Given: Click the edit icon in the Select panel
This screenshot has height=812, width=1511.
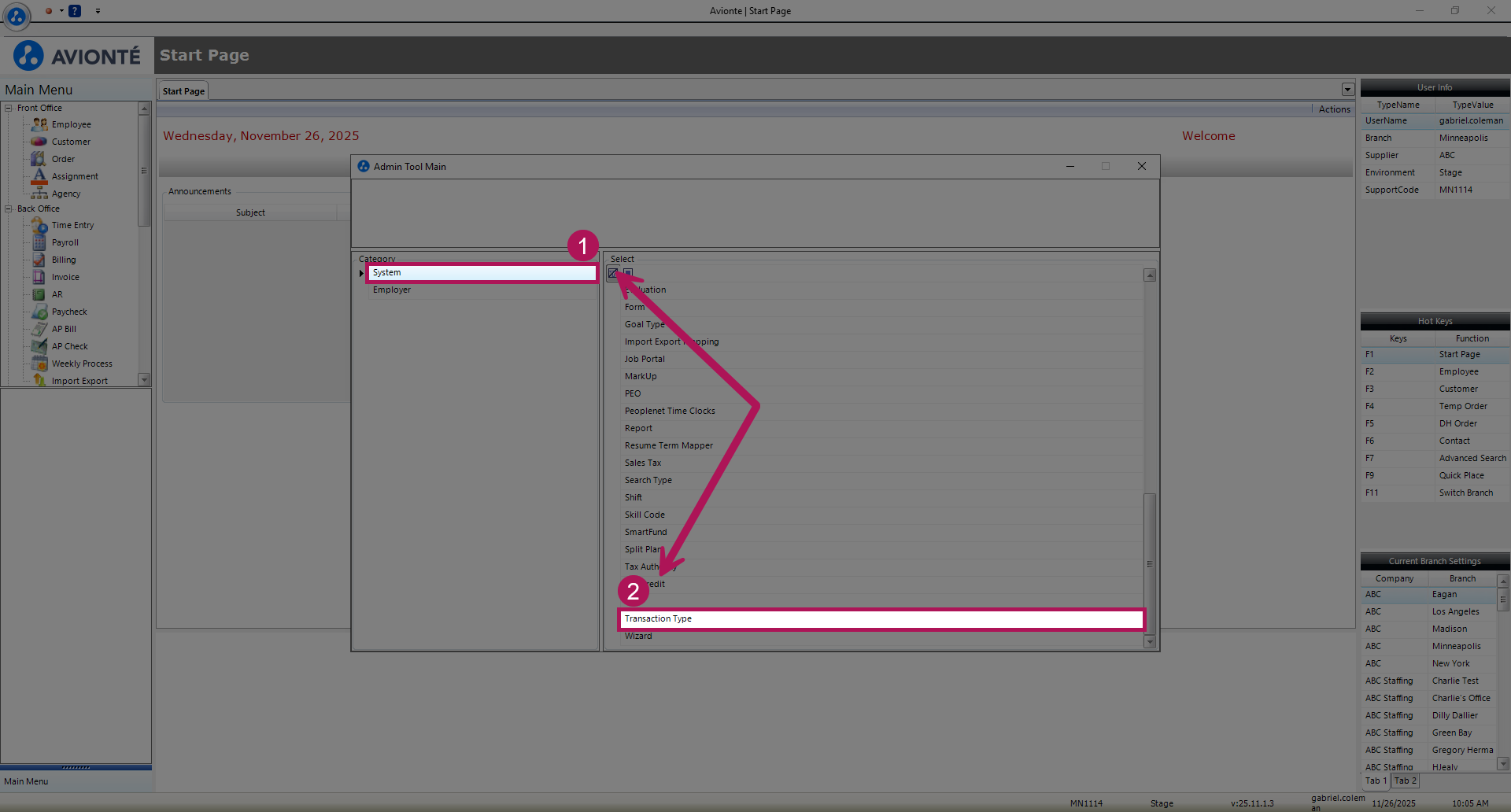Looking at the screenshot, I should [x=613, y=274].
